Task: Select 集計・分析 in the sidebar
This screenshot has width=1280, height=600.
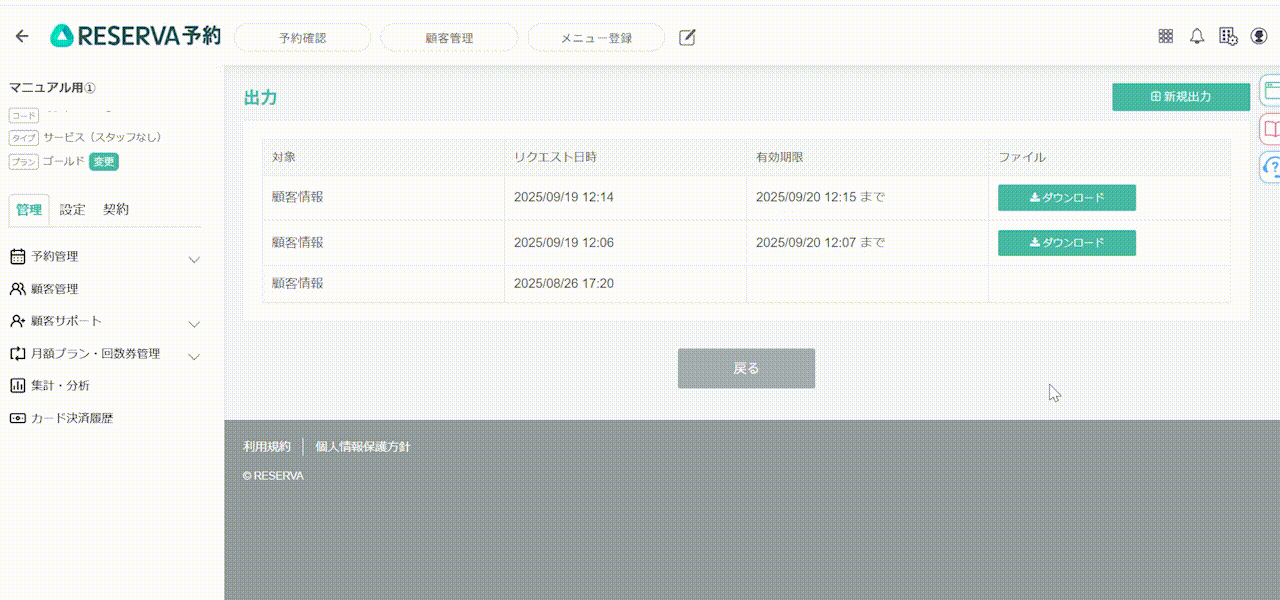Action: (x=61, y=385)
